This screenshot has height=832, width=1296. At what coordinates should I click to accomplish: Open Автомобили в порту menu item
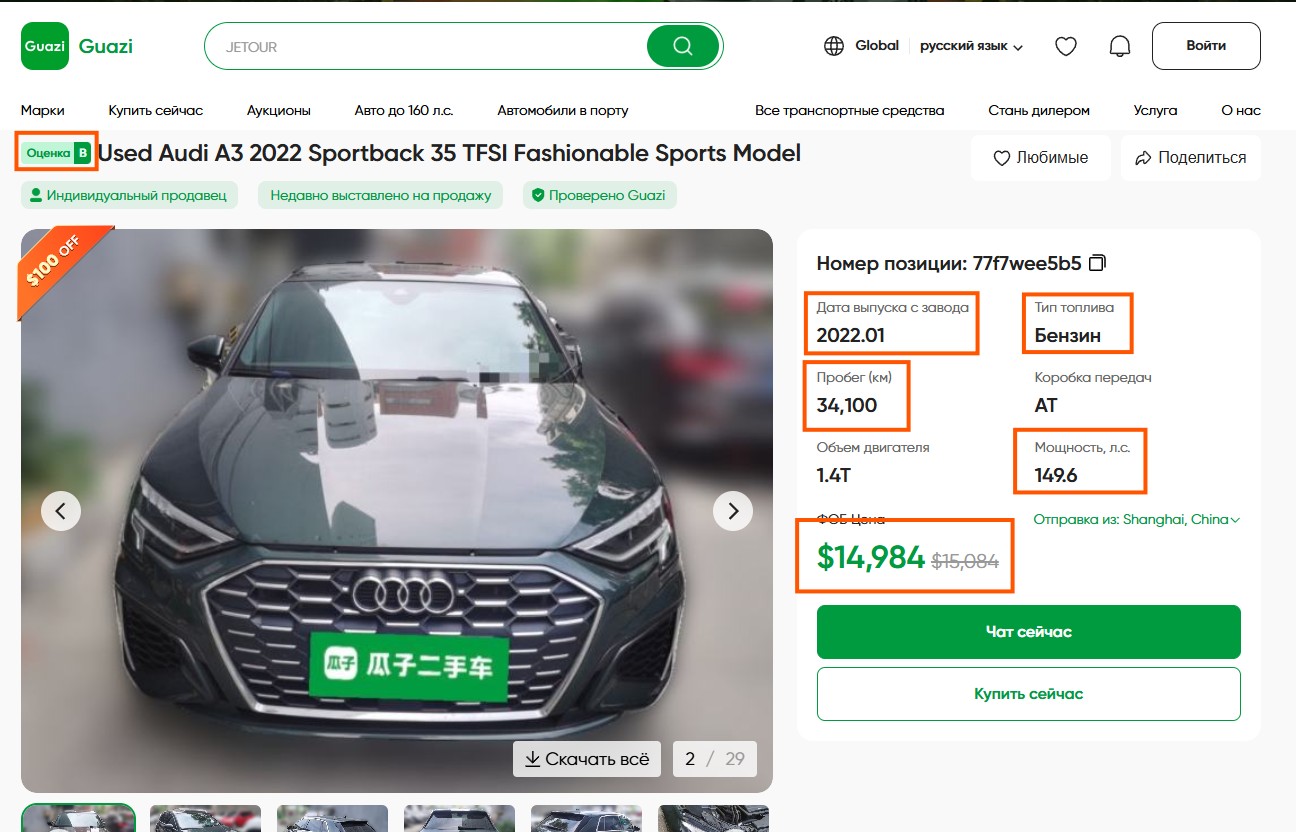point(563,110)
